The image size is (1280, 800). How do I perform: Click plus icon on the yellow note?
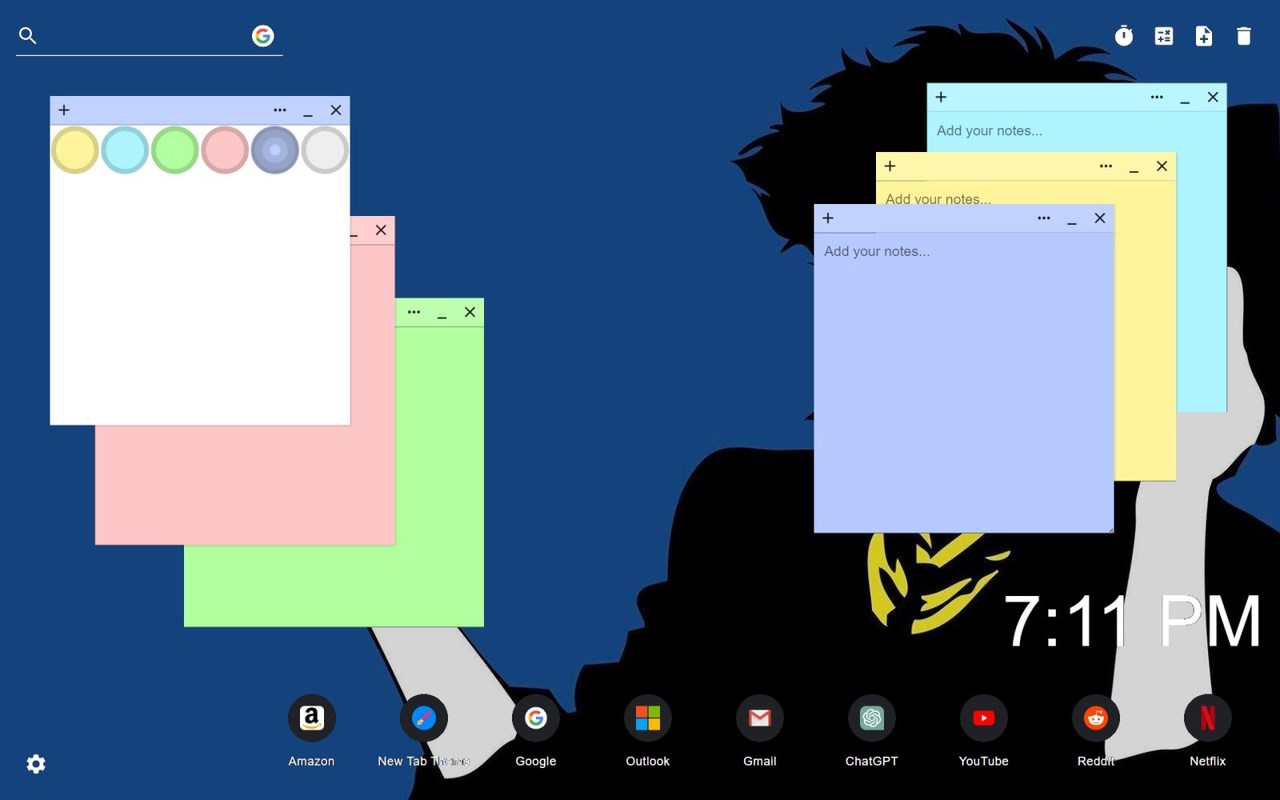890,166
